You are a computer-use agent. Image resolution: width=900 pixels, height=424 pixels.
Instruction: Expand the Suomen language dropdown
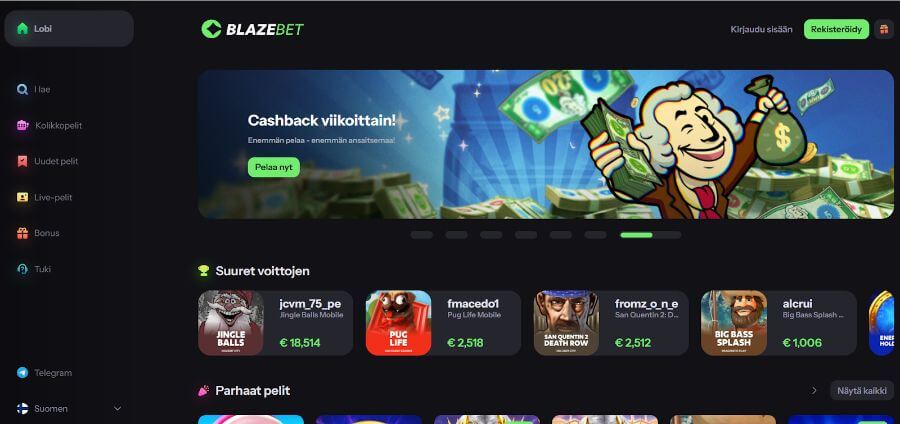point(69,409)
